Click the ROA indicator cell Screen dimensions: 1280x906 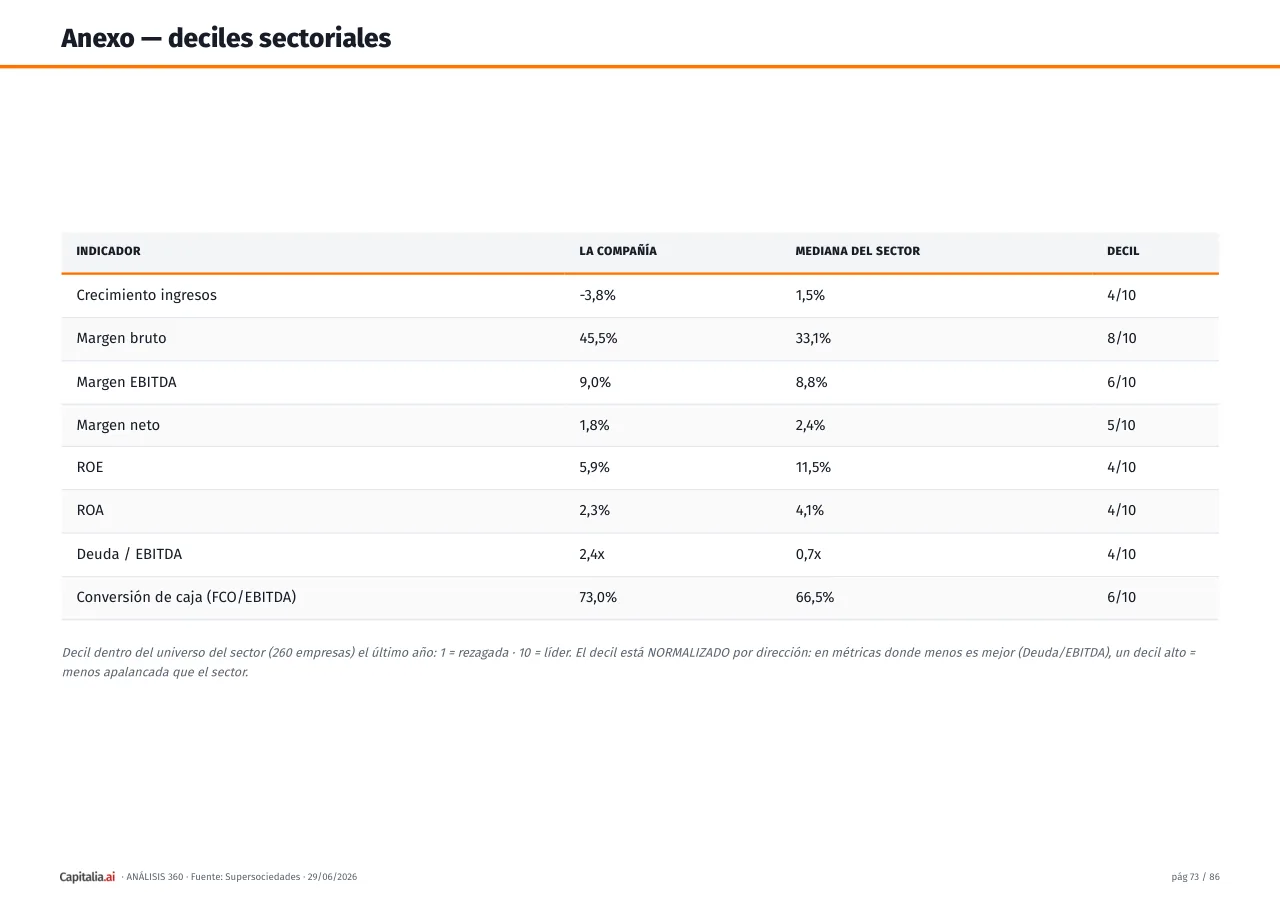point(90,510)
